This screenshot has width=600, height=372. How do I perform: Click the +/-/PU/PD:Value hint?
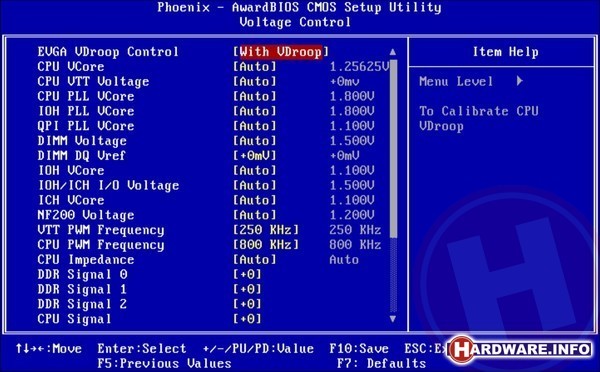pos(258,349)
